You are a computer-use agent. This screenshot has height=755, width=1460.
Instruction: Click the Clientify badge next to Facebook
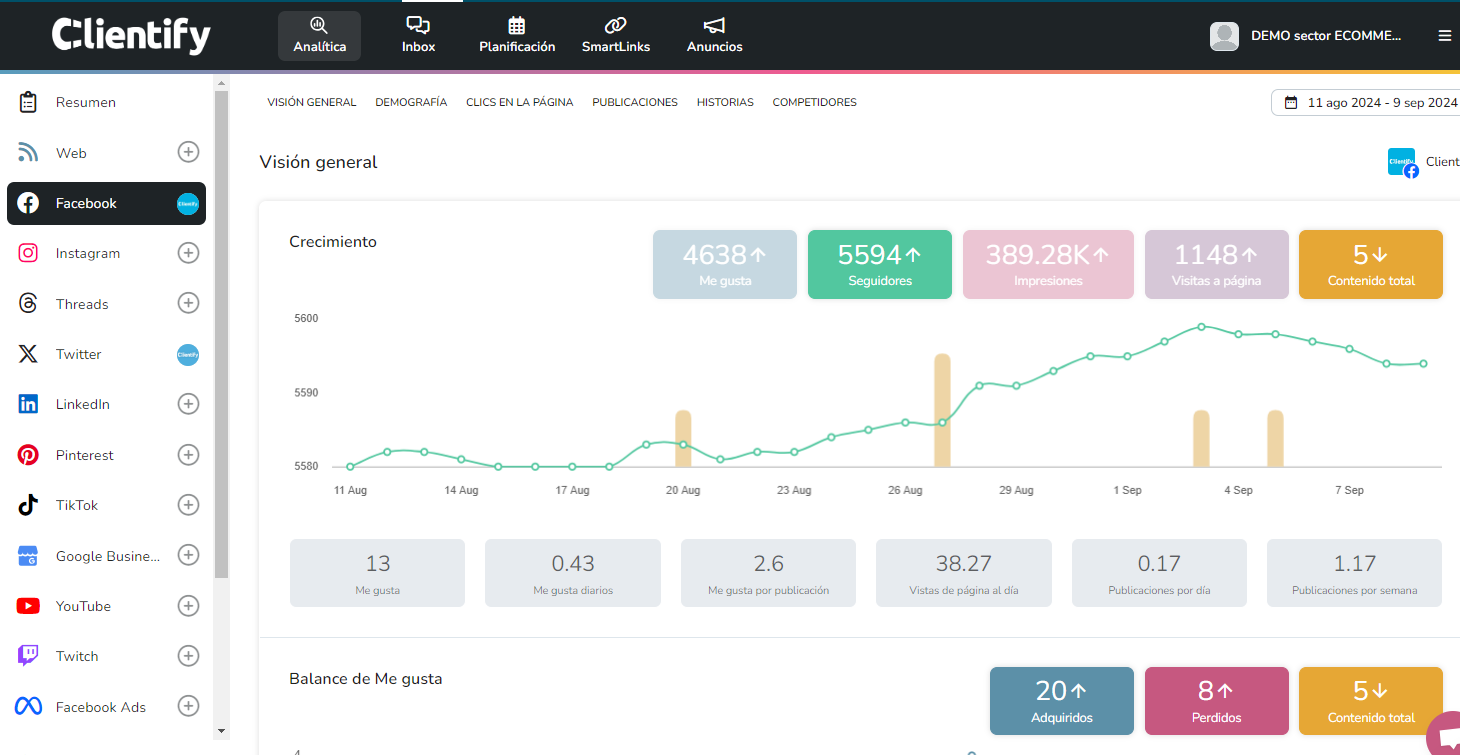(188, 203)
